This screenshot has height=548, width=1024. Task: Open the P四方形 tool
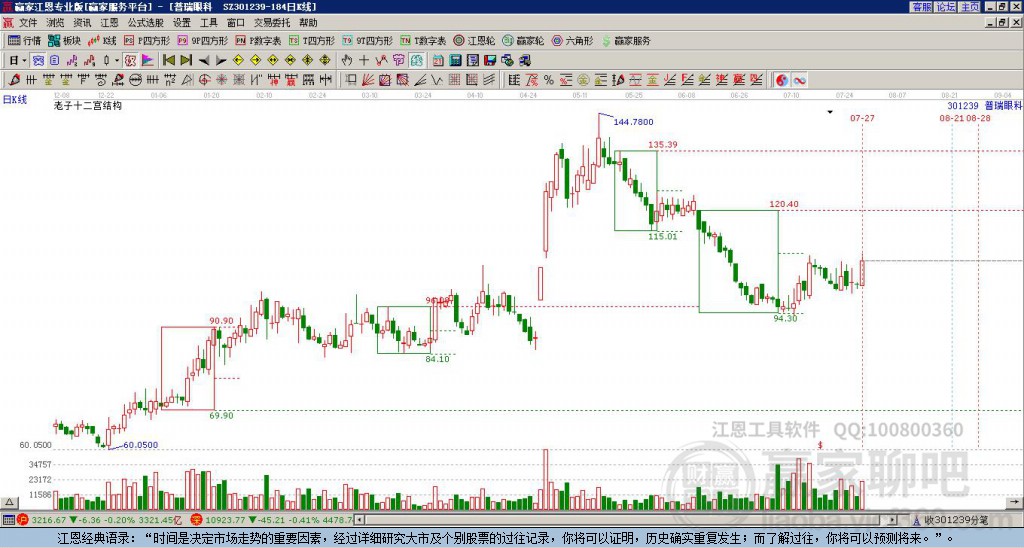pos(147,40)
